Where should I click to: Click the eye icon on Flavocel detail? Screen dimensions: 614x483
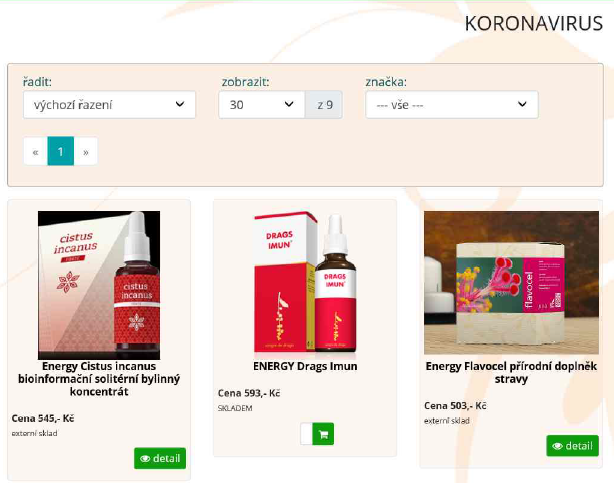(x=557, y=446)
